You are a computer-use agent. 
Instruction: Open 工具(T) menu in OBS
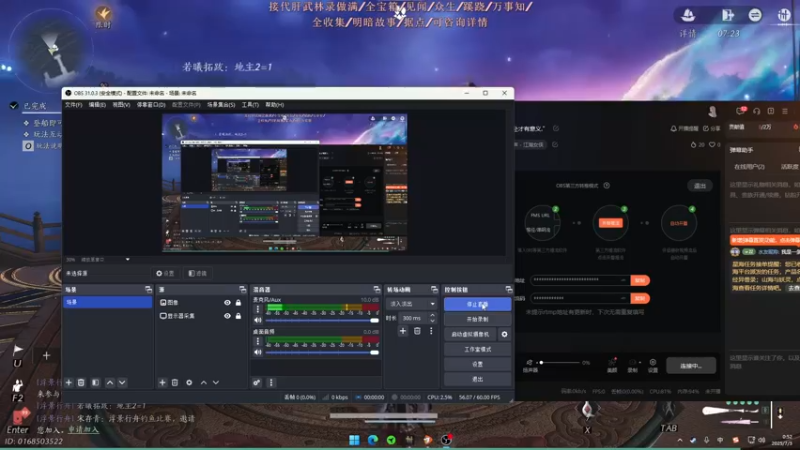click(250, 105)
